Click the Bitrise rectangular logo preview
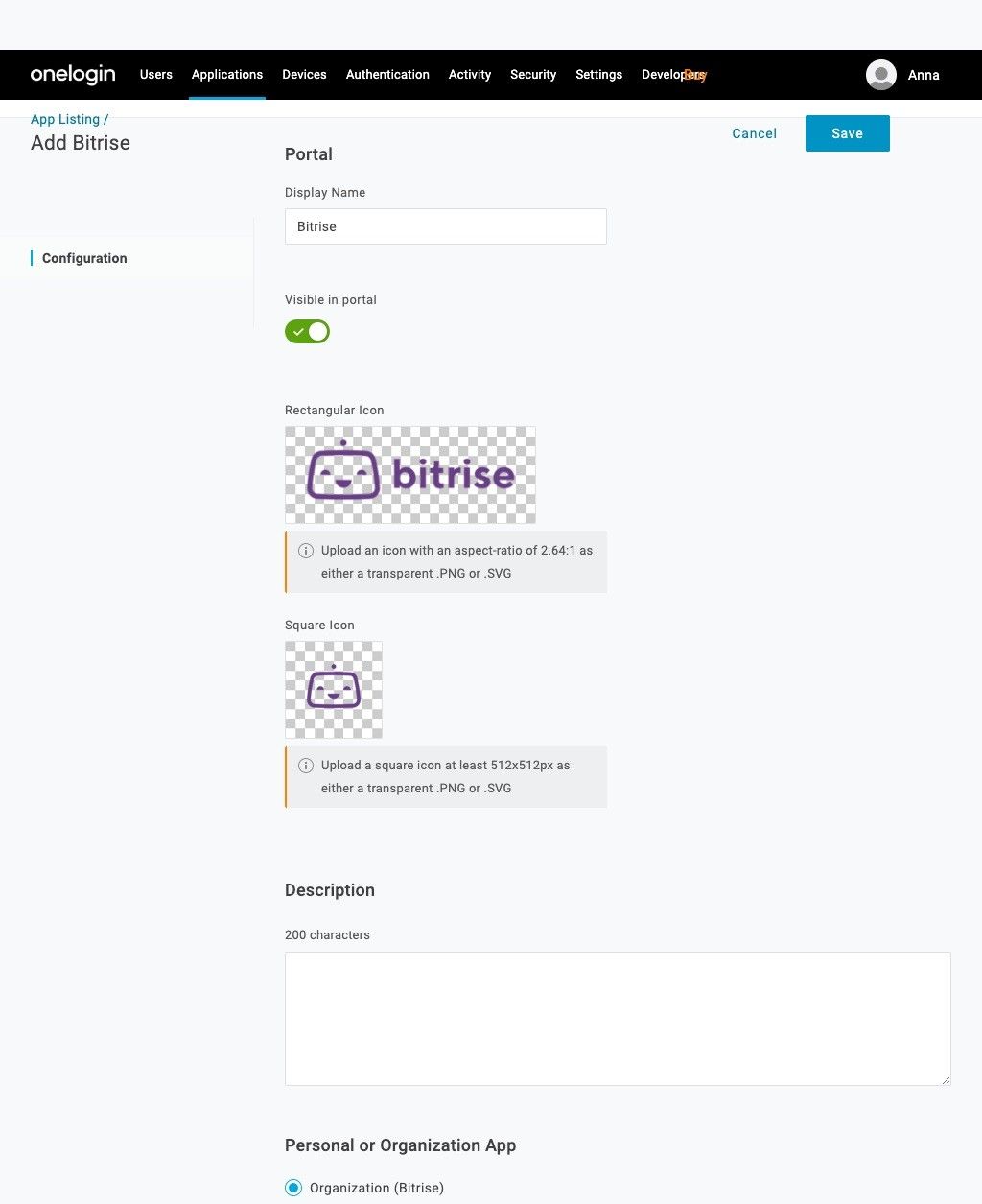 tap(410, 474)
